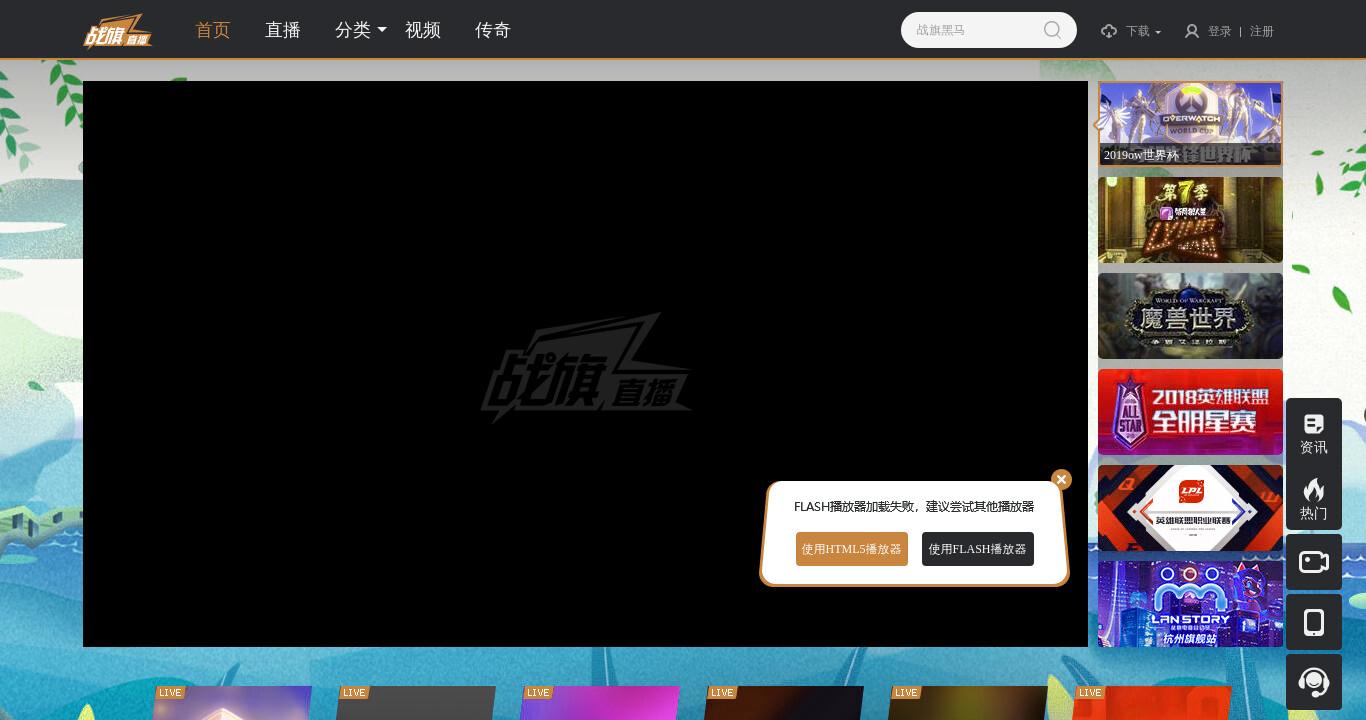Click the Zhanqi TV logo
Viewport: 1366px width, 720px height.
coord(118,31)
